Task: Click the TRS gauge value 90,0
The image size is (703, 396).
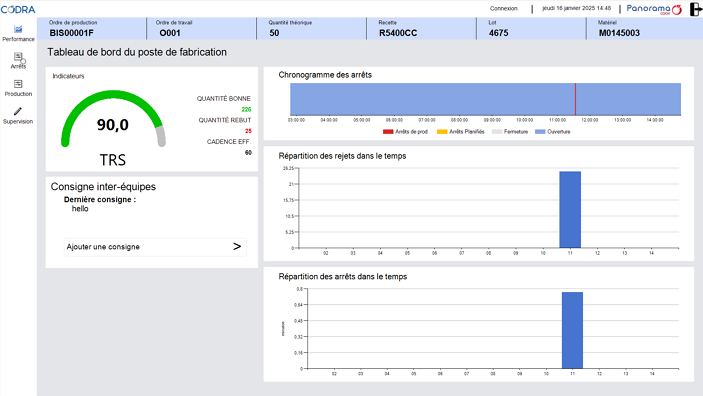Action: pyautogui.click(x=113, y=125)
